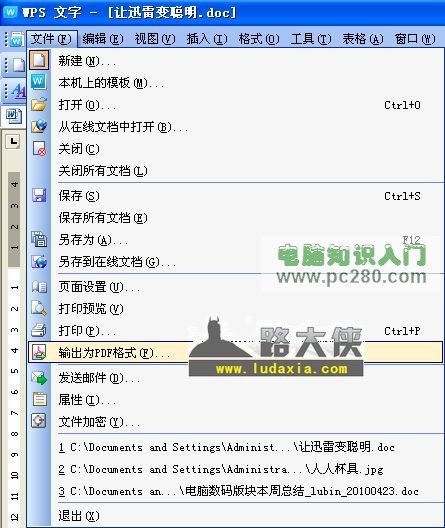445x528 pixels.
Task: Click the local templates W icon
Action: click(x=39, y=82)
